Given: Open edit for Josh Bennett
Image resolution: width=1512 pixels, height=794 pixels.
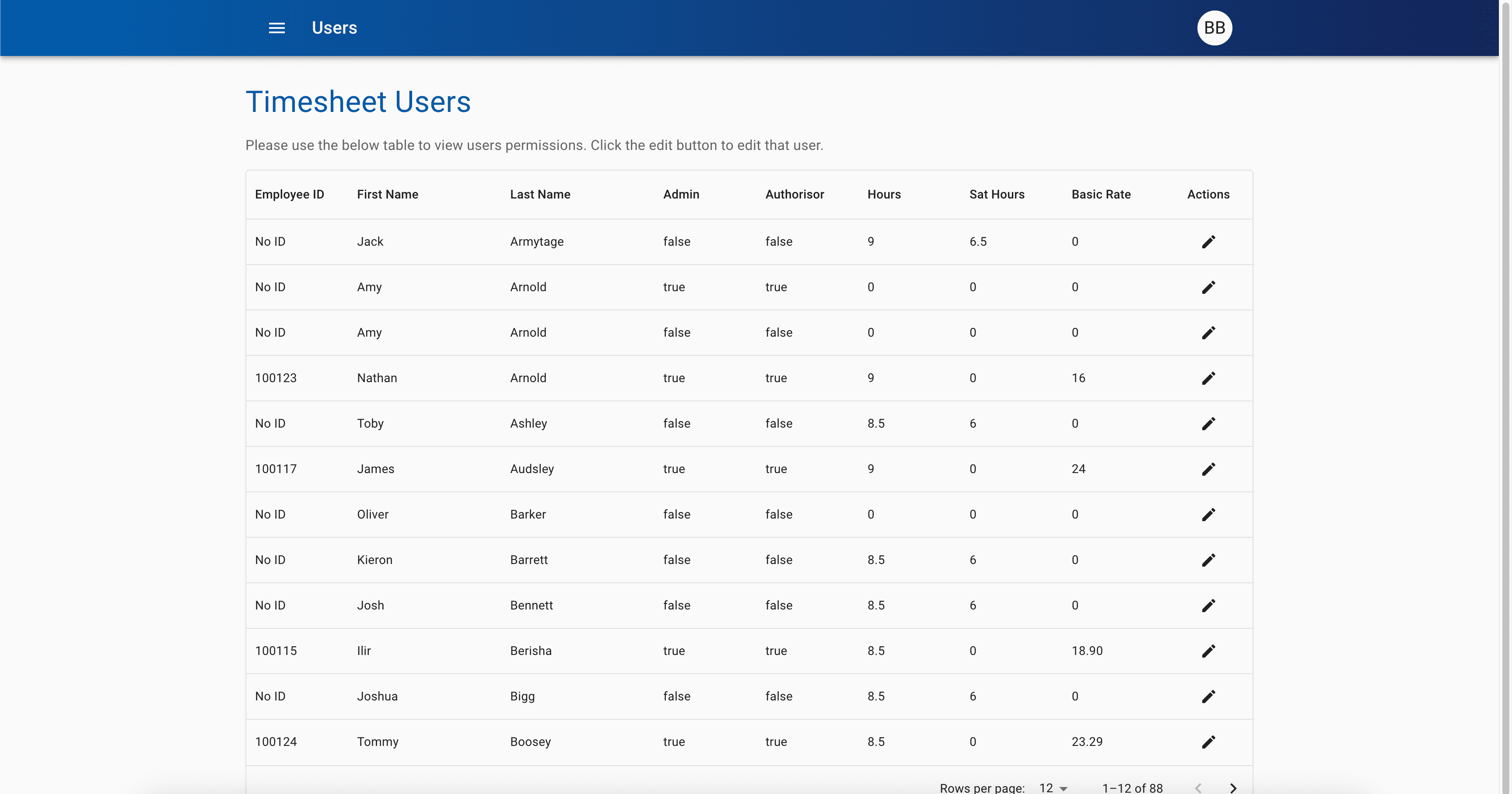Looking at the screenshot, I should point(1208,605).
